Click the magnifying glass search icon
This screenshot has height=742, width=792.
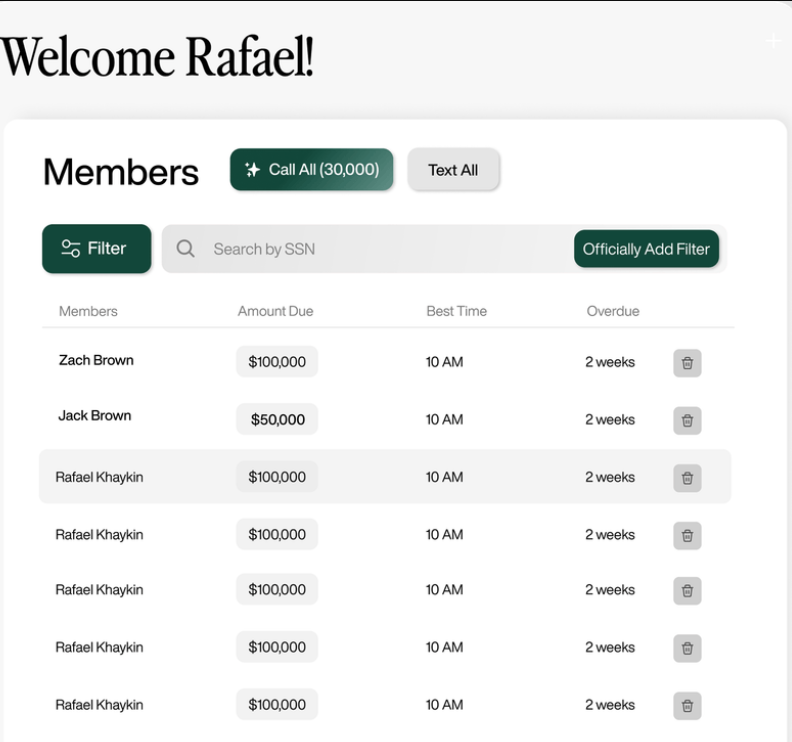pyautogui.click(x=185, y=249)
